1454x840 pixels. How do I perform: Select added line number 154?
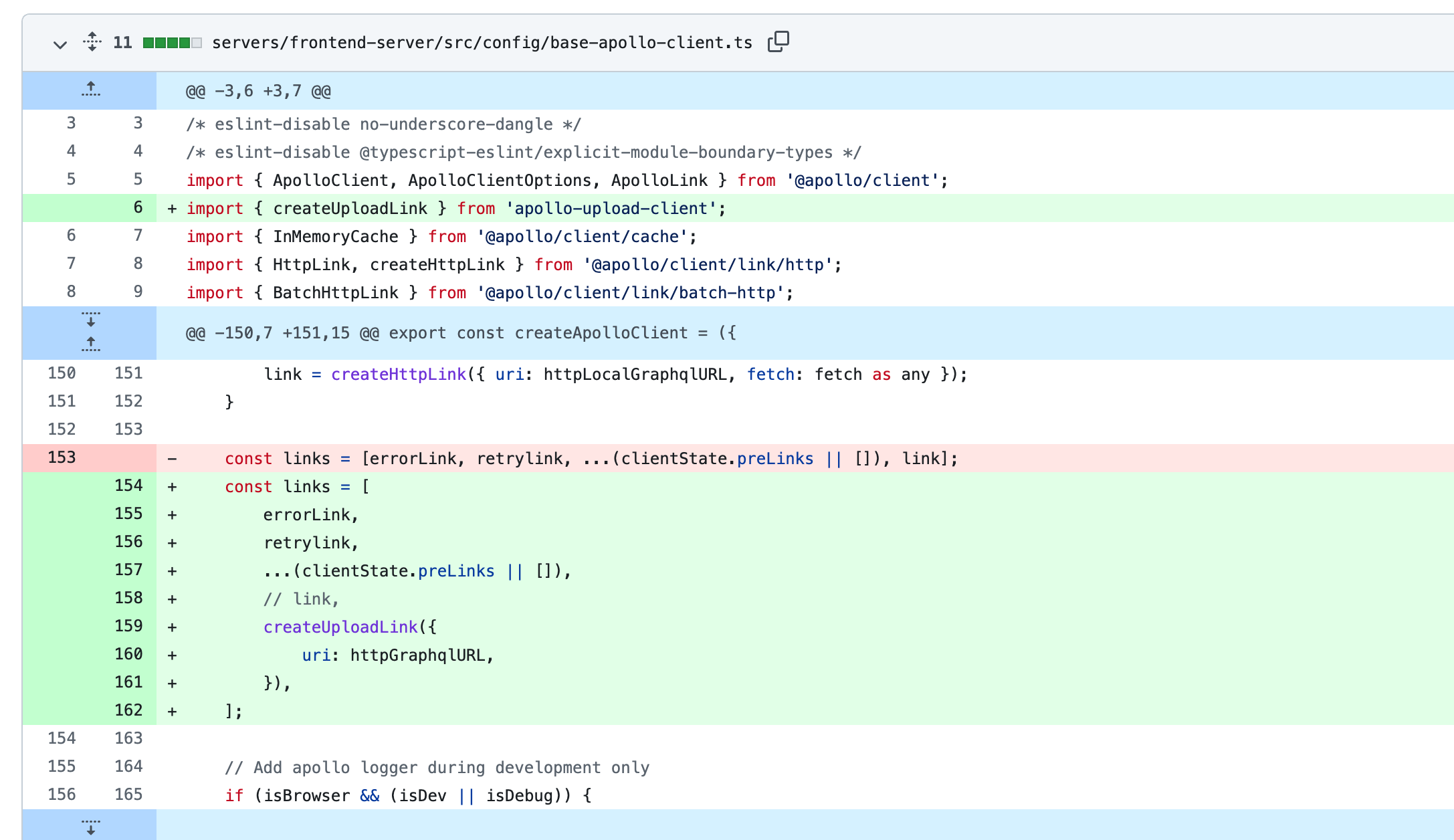pyautogui.click(x=128, y=486)
